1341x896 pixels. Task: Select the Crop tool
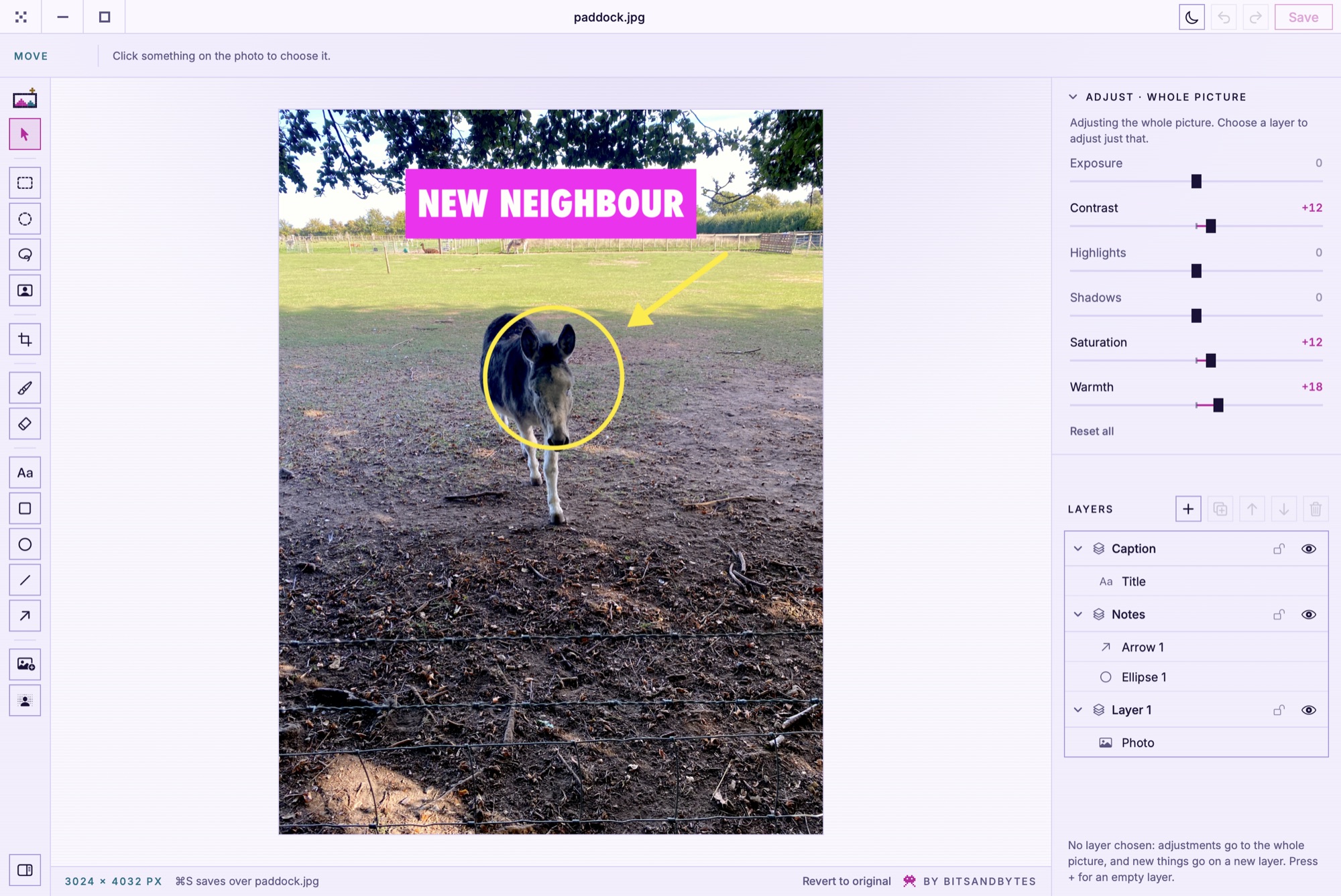pyautogui.click(x=25, y=339)
